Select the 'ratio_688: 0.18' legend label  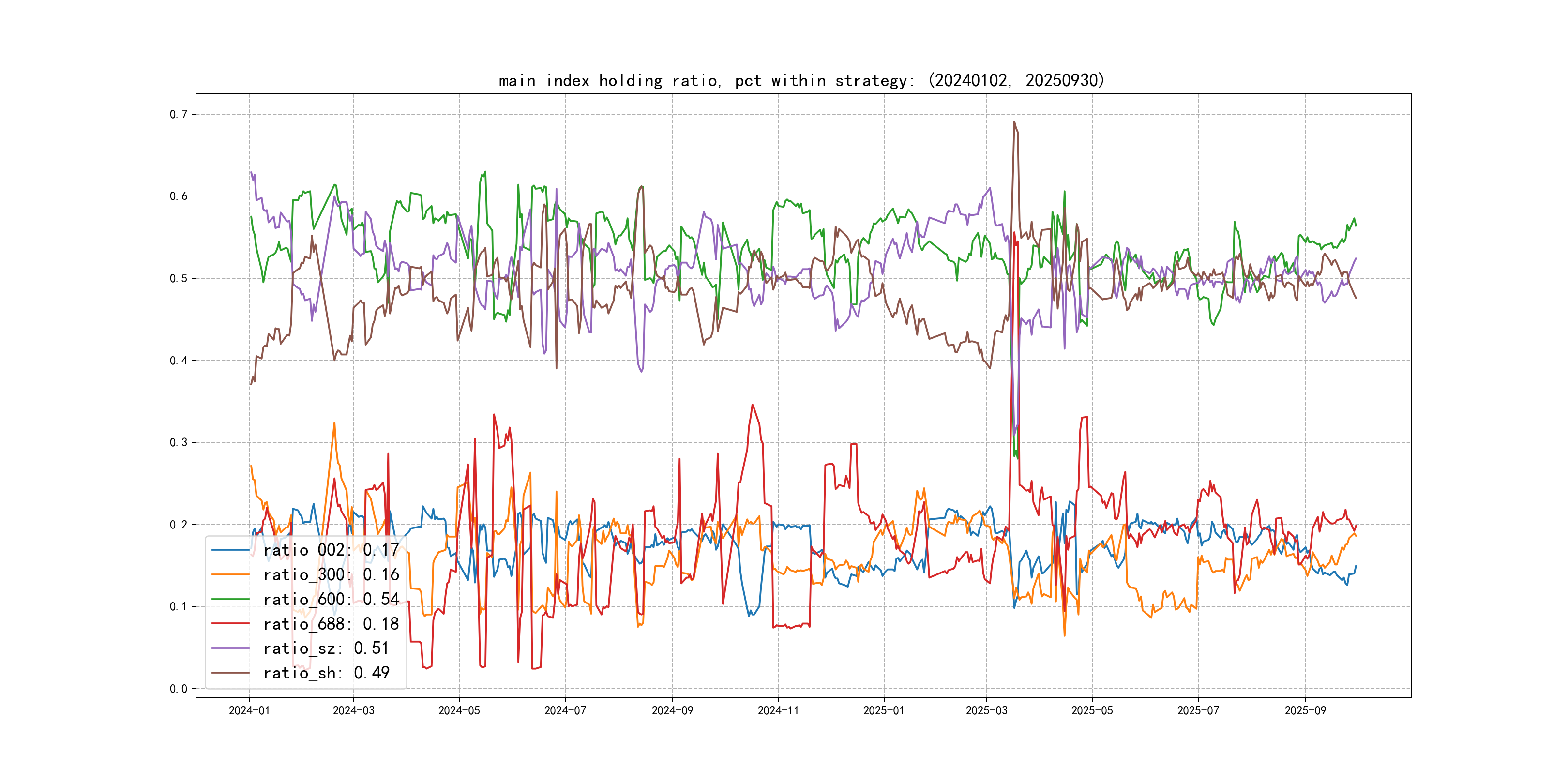tap(331, 624)
